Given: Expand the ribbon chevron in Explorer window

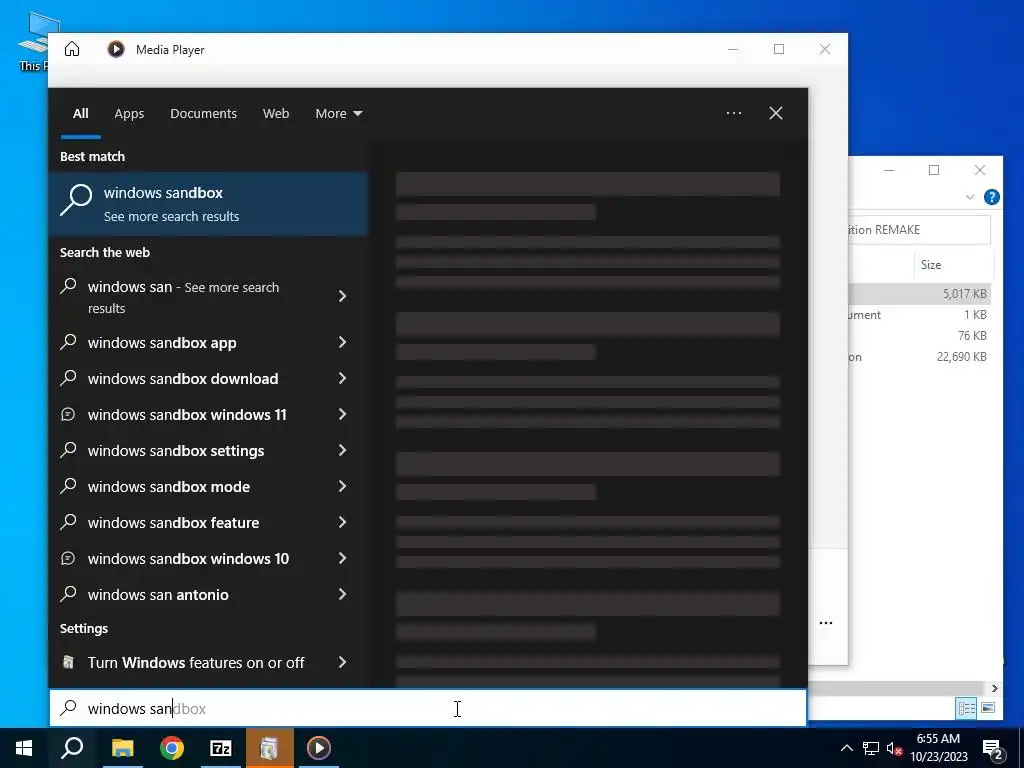Looking at the screenshot, I should (970, 197).
